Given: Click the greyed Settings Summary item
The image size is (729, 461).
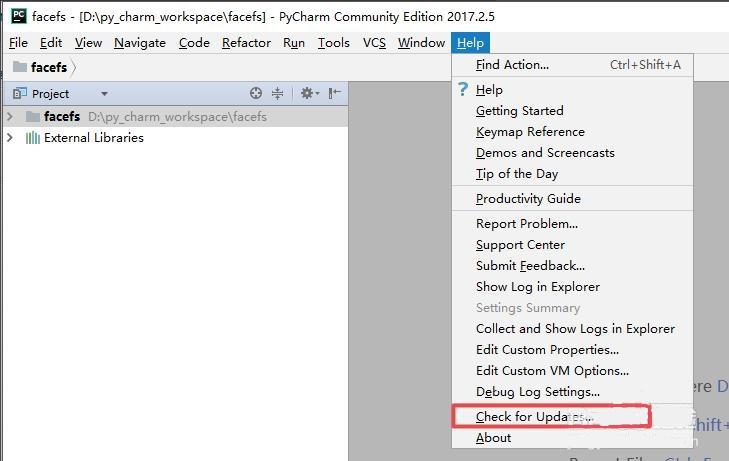Looking at the screenshot, I should 572,308.
